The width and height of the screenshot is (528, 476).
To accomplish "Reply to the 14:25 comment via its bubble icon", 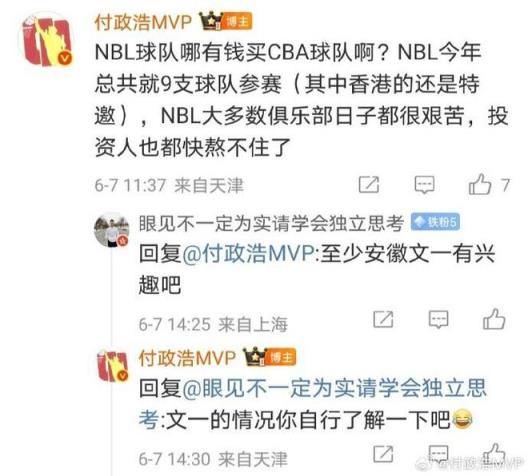I will click(x=438, y=319).
